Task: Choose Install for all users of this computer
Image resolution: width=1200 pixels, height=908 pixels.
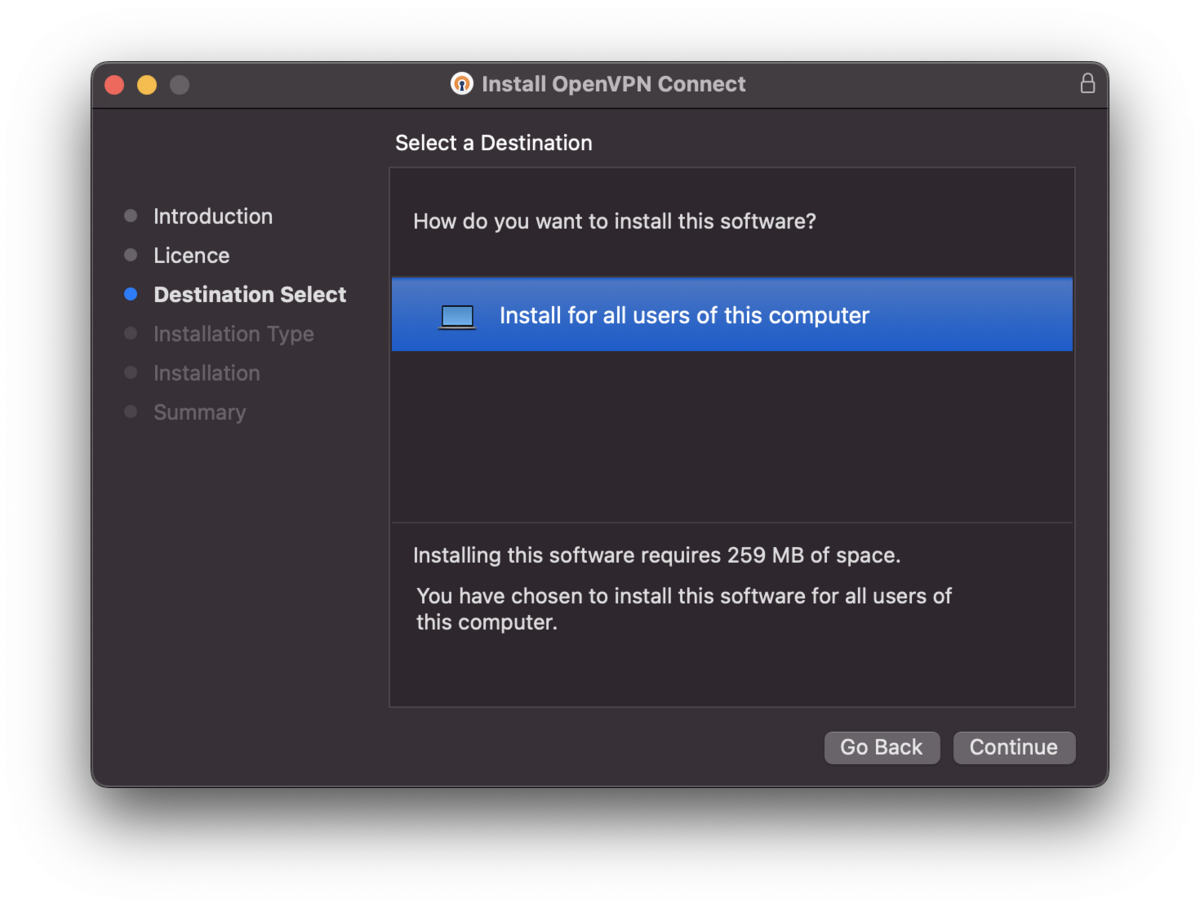Action: 684,316
